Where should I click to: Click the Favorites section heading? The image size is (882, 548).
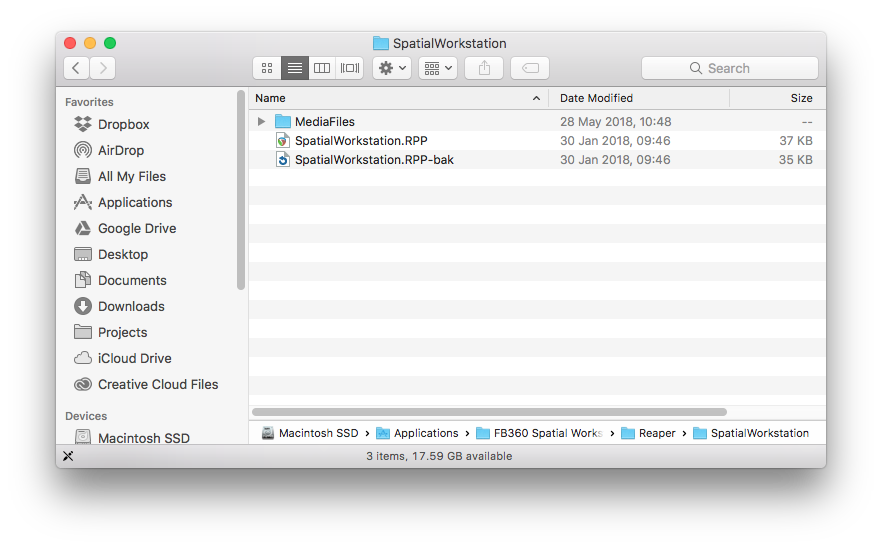(x=89, y=102)
